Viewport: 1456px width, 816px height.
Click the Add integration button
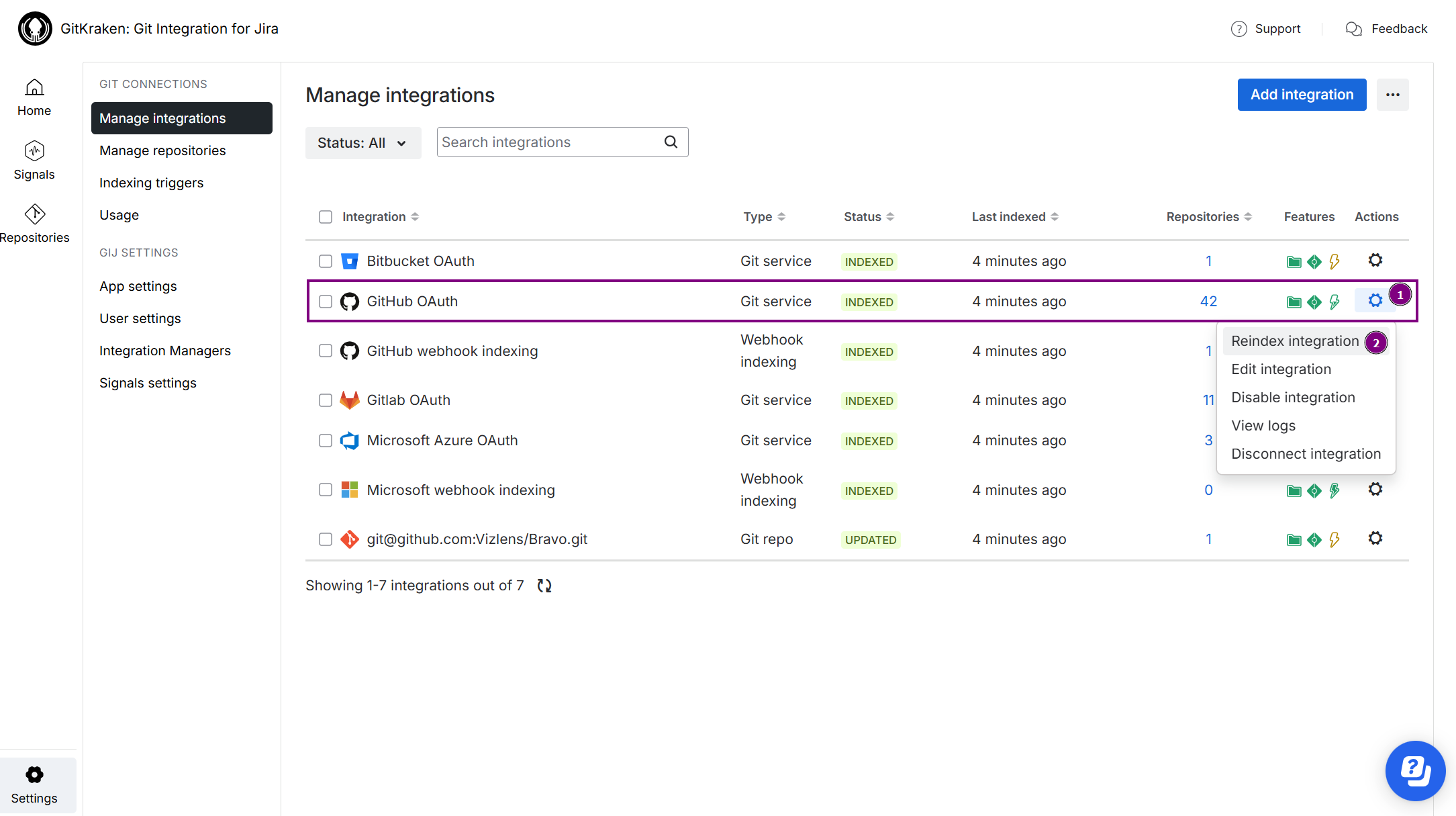pyautogui.click(x=1302, y=94)
